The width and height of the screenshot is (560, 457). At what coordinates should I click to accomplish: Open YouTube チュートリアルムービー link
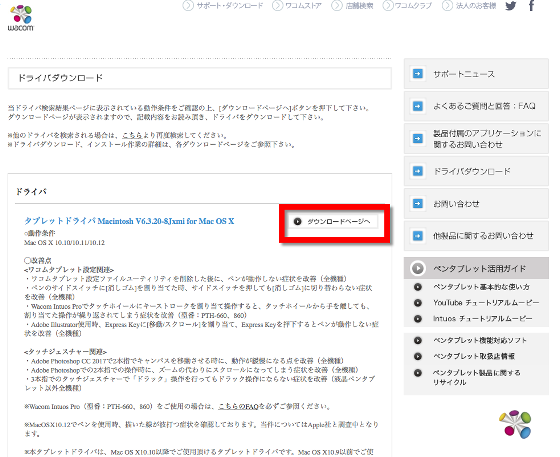pos(486,303)
